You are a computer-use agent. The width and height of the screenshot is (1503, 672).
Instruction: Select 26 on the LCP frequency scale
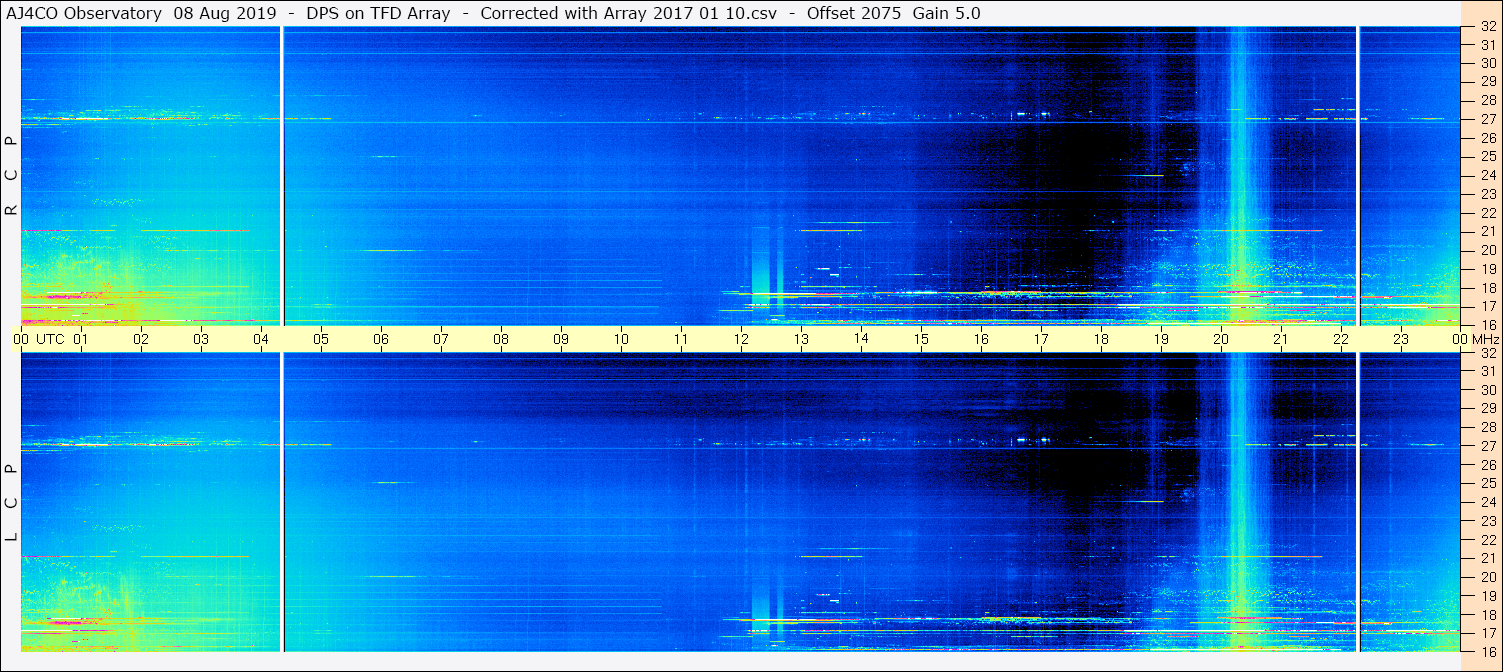click(1487, 465)
